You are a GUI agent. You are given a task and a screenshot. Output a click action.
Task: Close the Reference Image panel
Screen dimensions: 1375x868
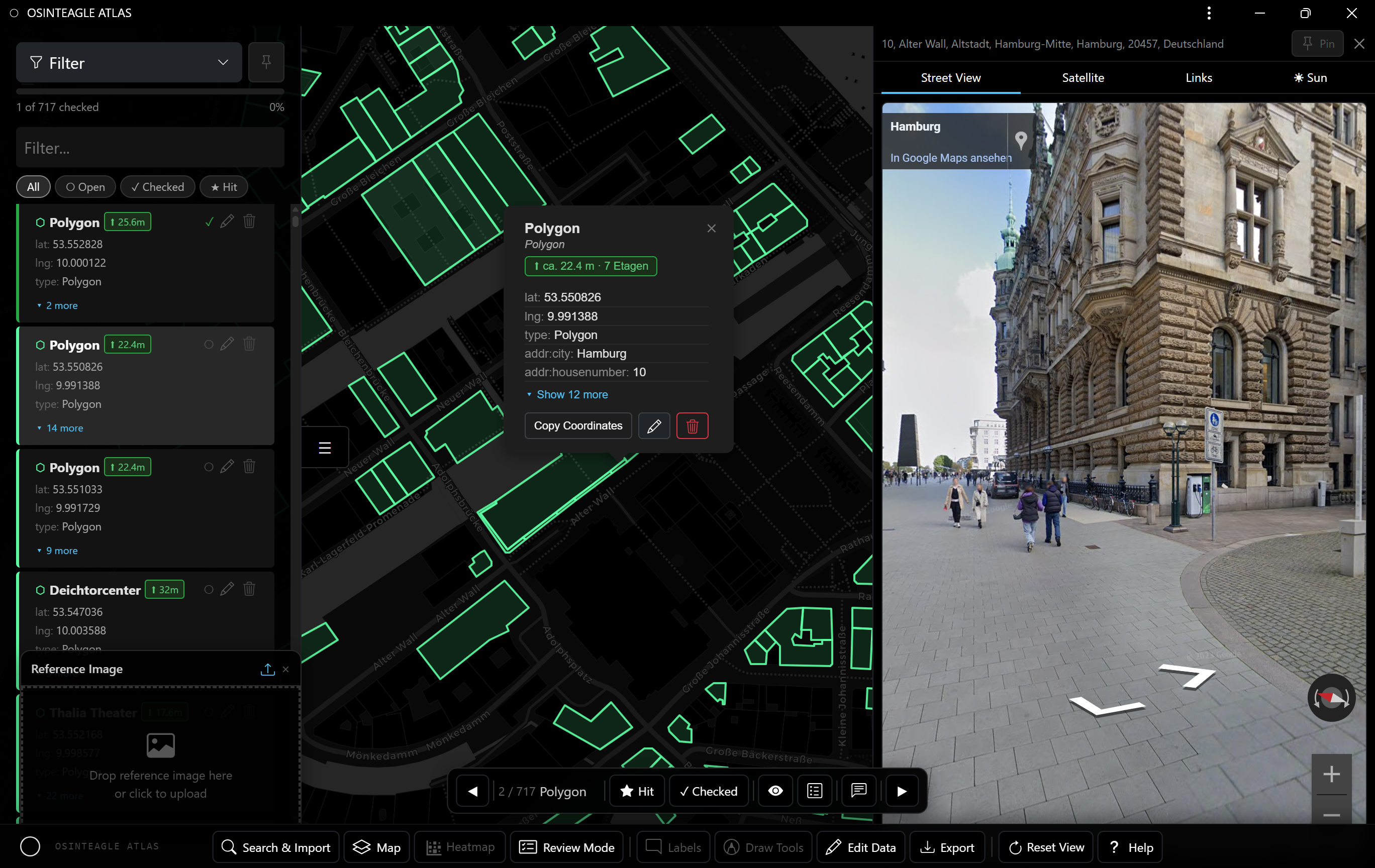(286, 670)
